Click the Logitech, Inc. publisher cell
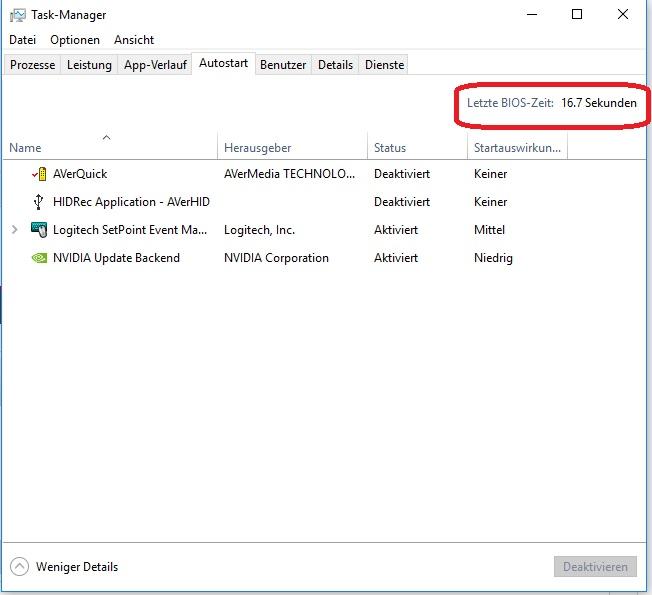The width and height of the screenshot is (652, 595). (x=259, y=230)
